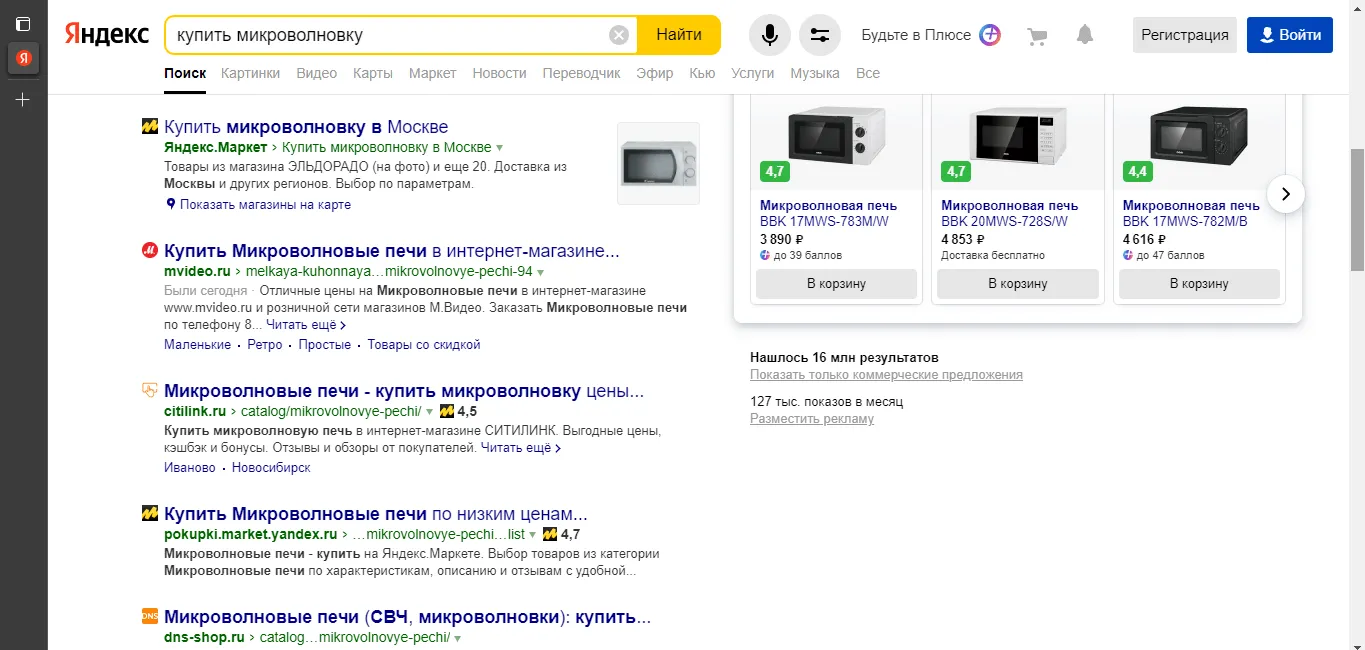The width and height of the screenshot is (1365, 650).
Task: Start voice search with microphone icon
Action: (x=770, y=35)
